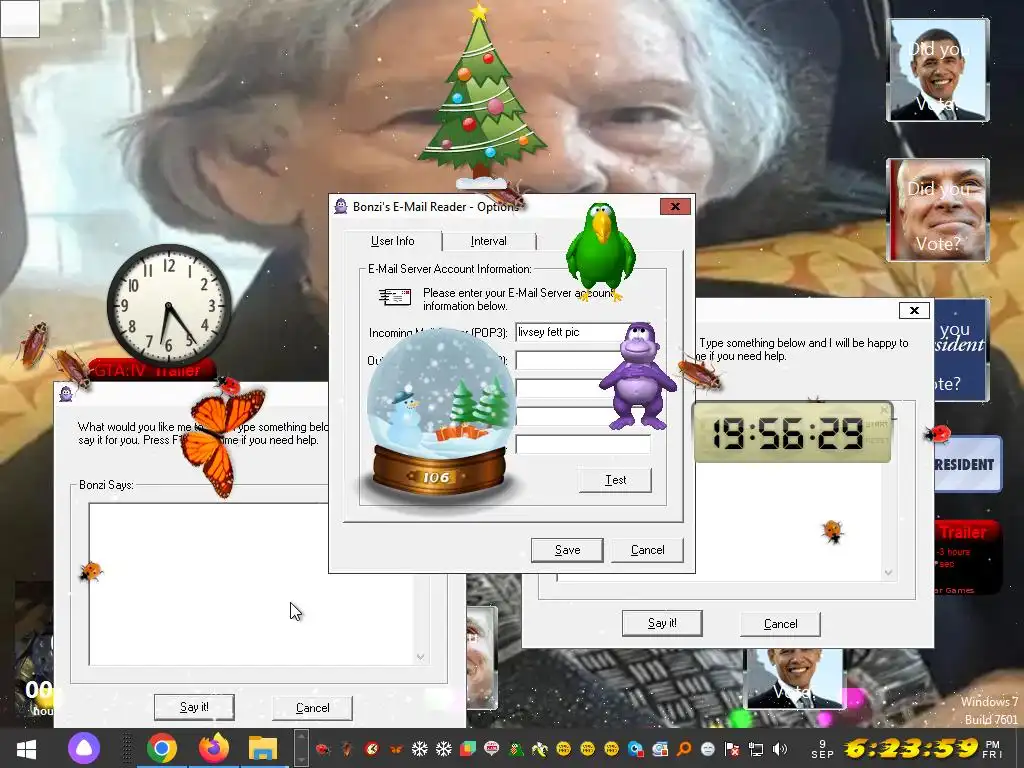Click the purple circle icon on the taskbar

pos(84,748)
